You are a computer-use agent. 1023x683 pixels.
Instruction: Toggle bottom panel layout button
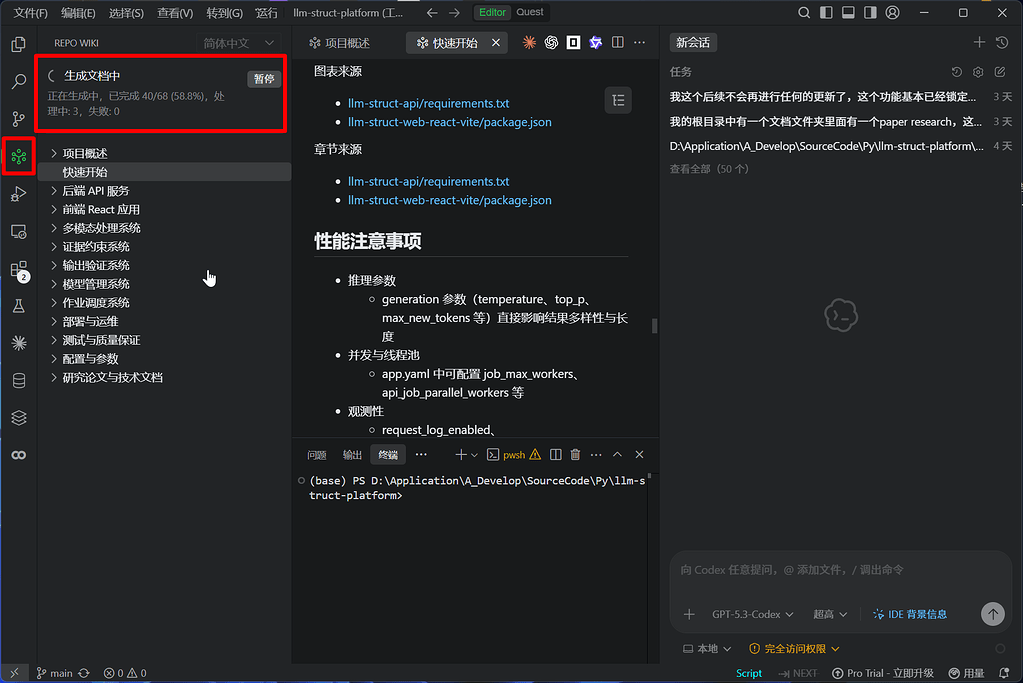[x=848, y=12]
